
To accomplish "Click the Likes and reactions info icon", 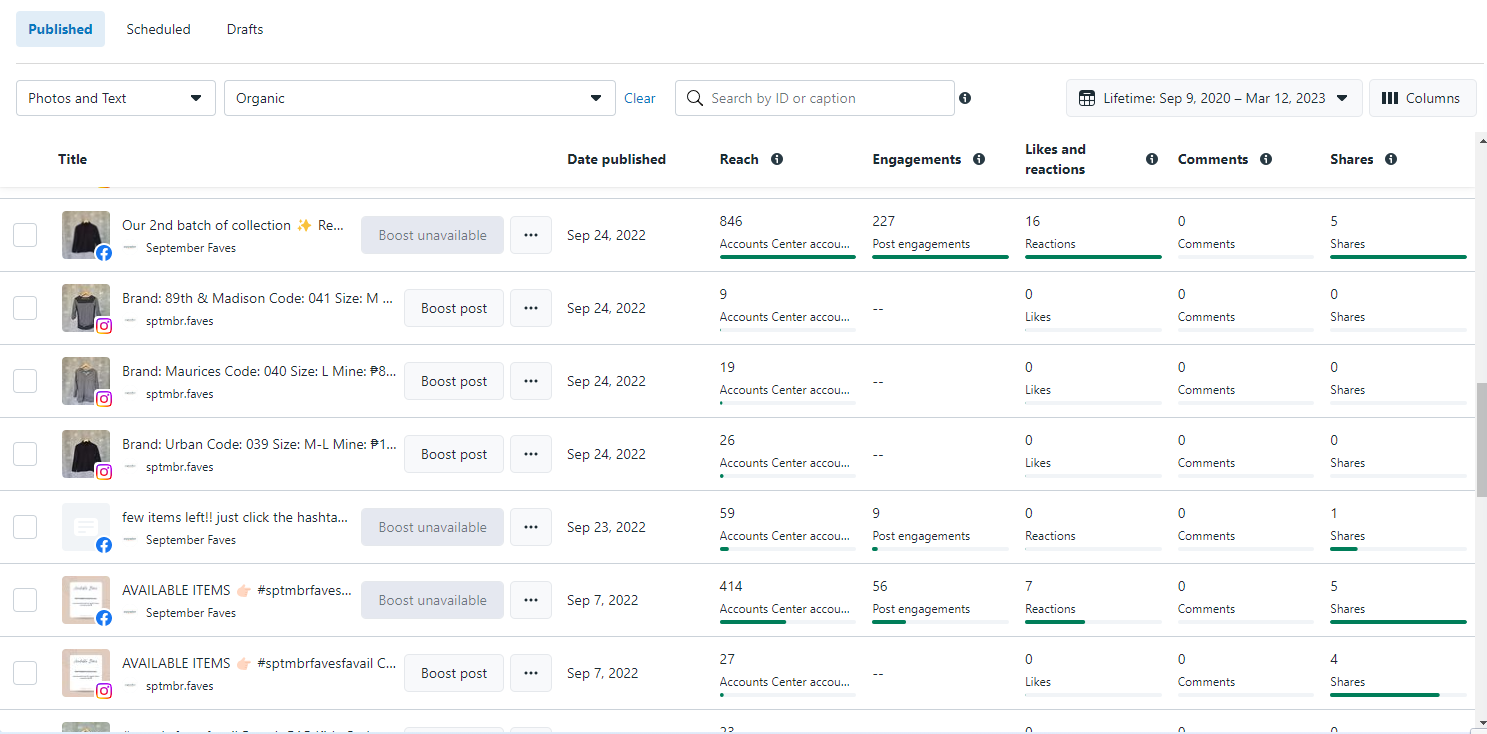I will coord(1152,160).
